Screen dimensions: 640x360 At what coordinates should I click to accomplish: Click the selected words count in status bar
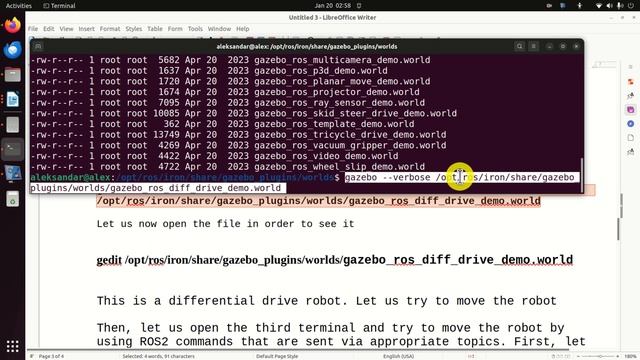[158, 356]
